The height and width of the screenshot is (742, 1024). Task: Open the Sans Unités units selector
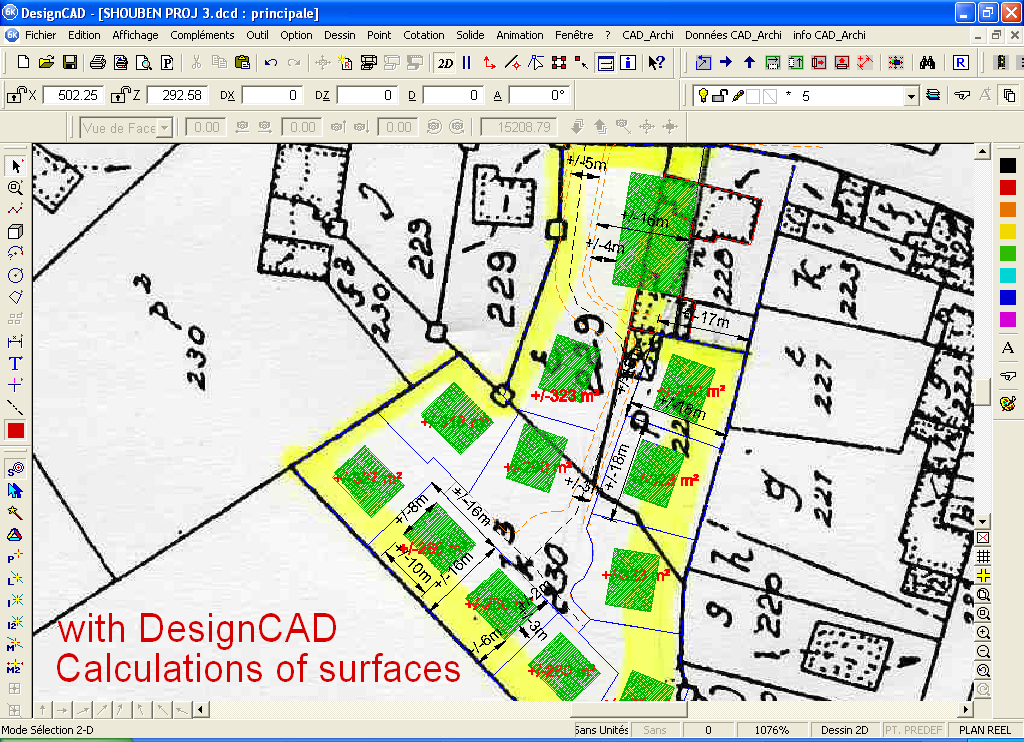pos(600,729)
